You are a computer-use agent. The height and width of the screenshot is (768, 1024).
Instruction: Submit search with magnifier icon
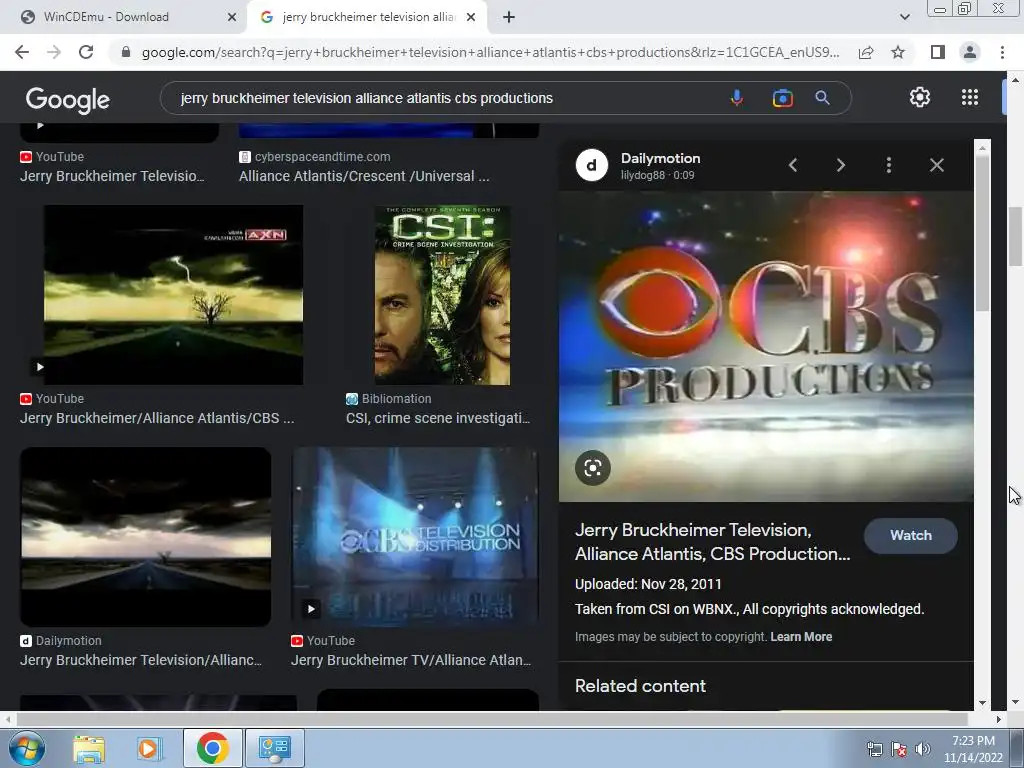[822, 98]
